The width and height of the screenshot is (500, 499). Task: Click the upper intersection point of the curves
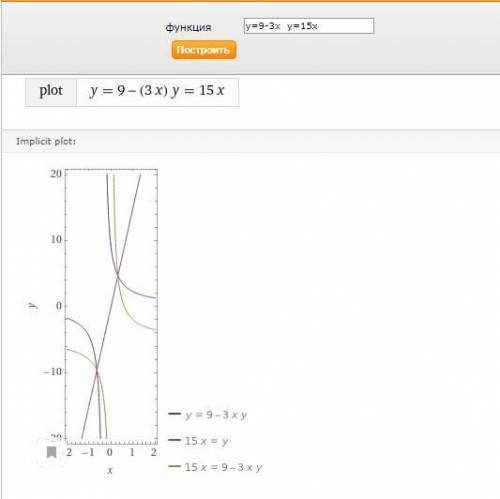click(x=117, y=275)
